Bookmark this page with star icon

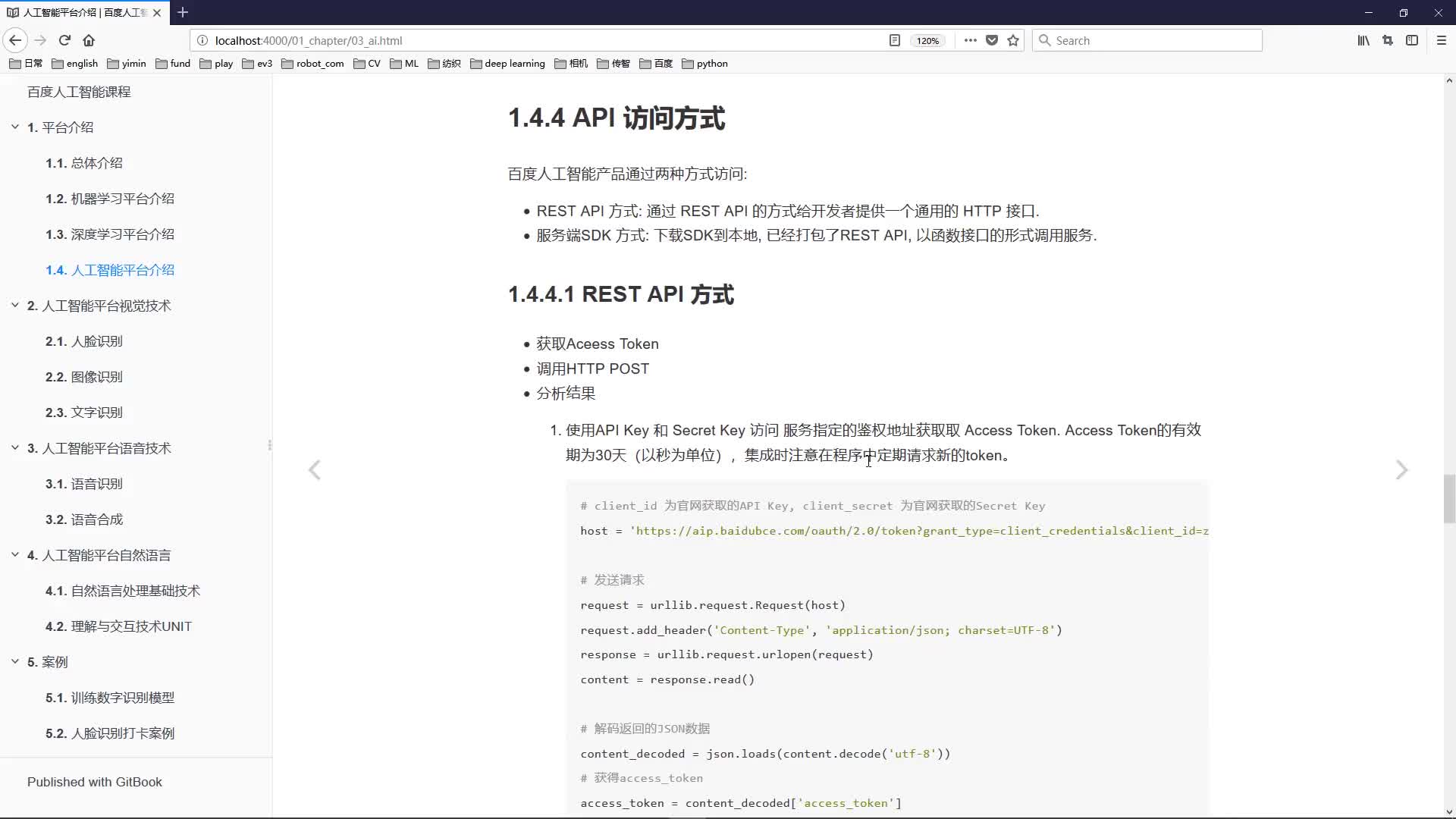1013,40
